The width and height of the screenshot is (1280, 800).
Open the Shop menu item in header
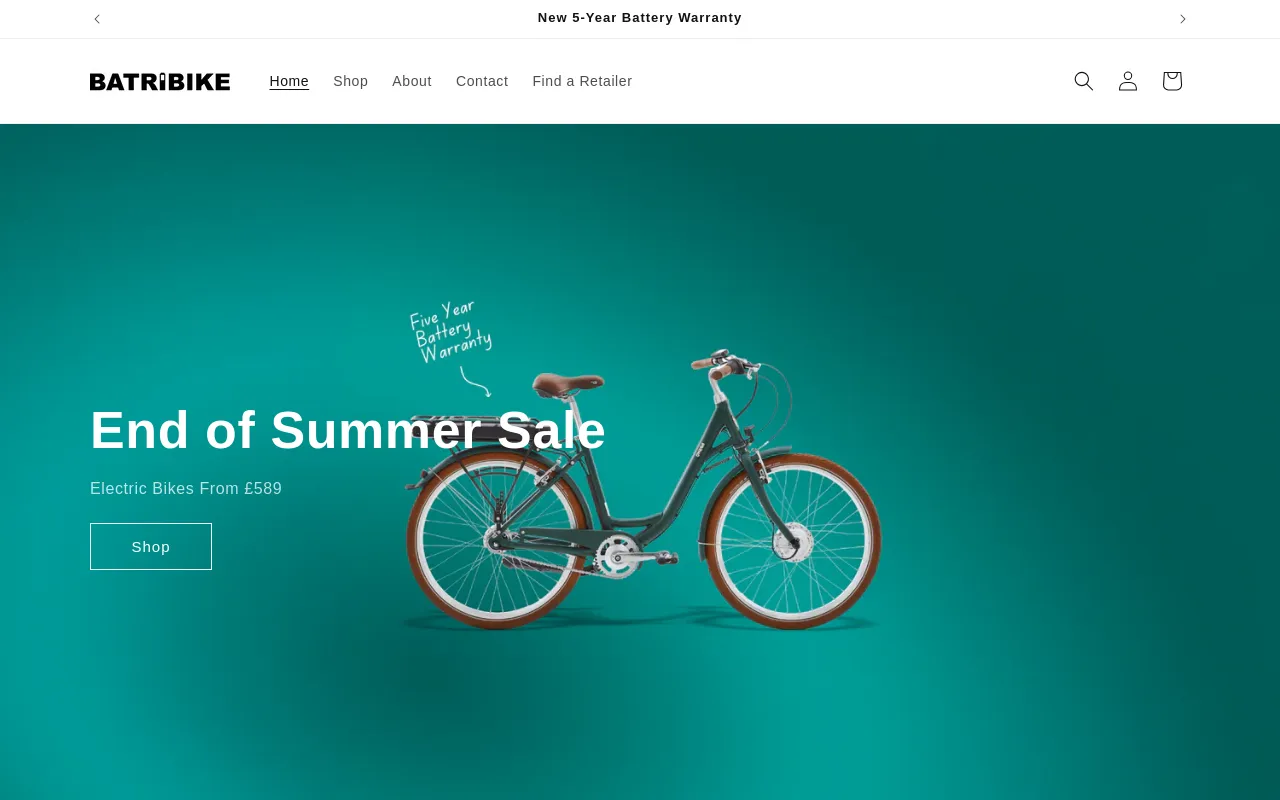point(351,81)
